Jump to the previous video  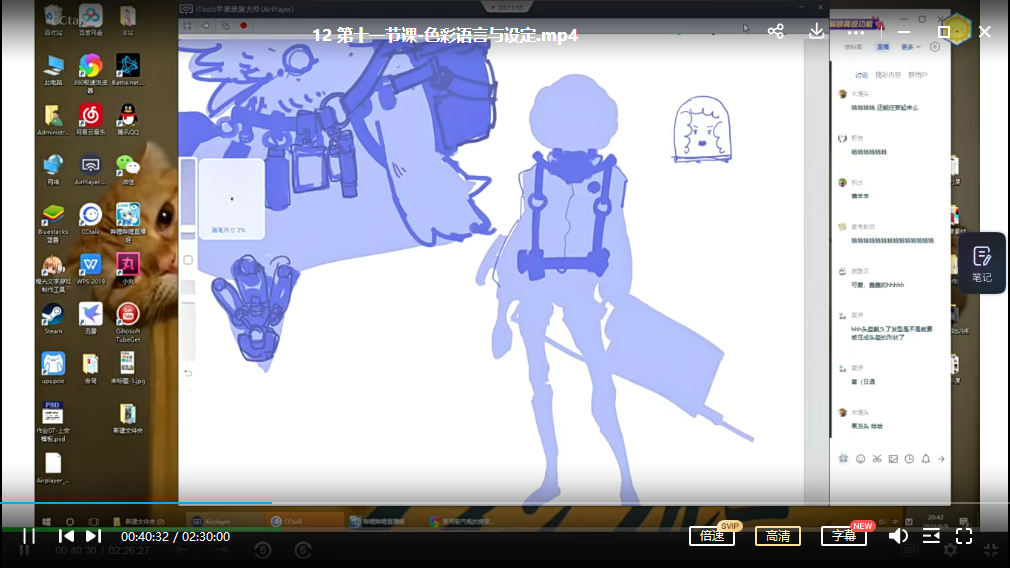(x=66, y=536)
